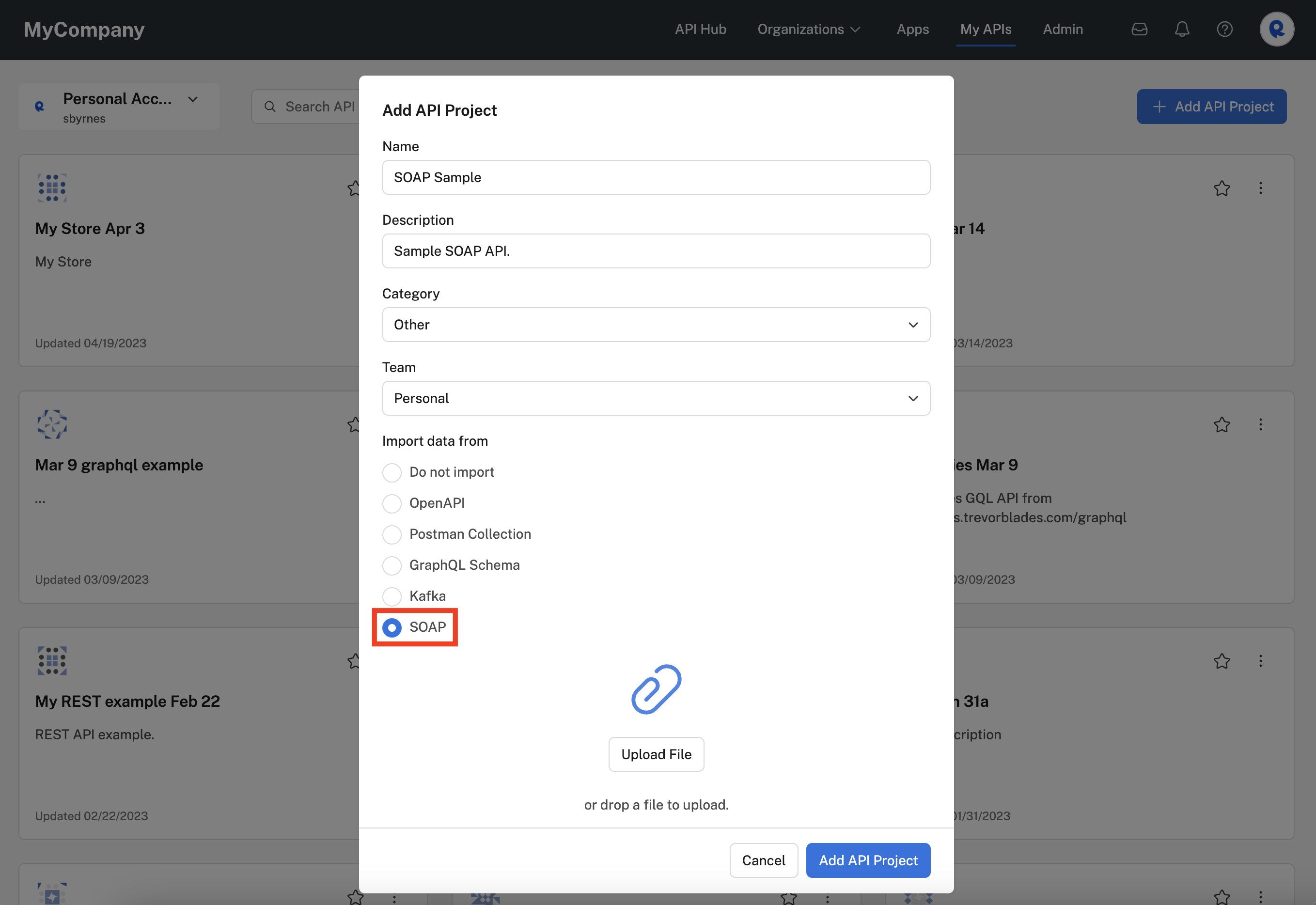Click three-dot menu on top right card
This screenshot has width=1316, height=905.
tap(1260, 188)
